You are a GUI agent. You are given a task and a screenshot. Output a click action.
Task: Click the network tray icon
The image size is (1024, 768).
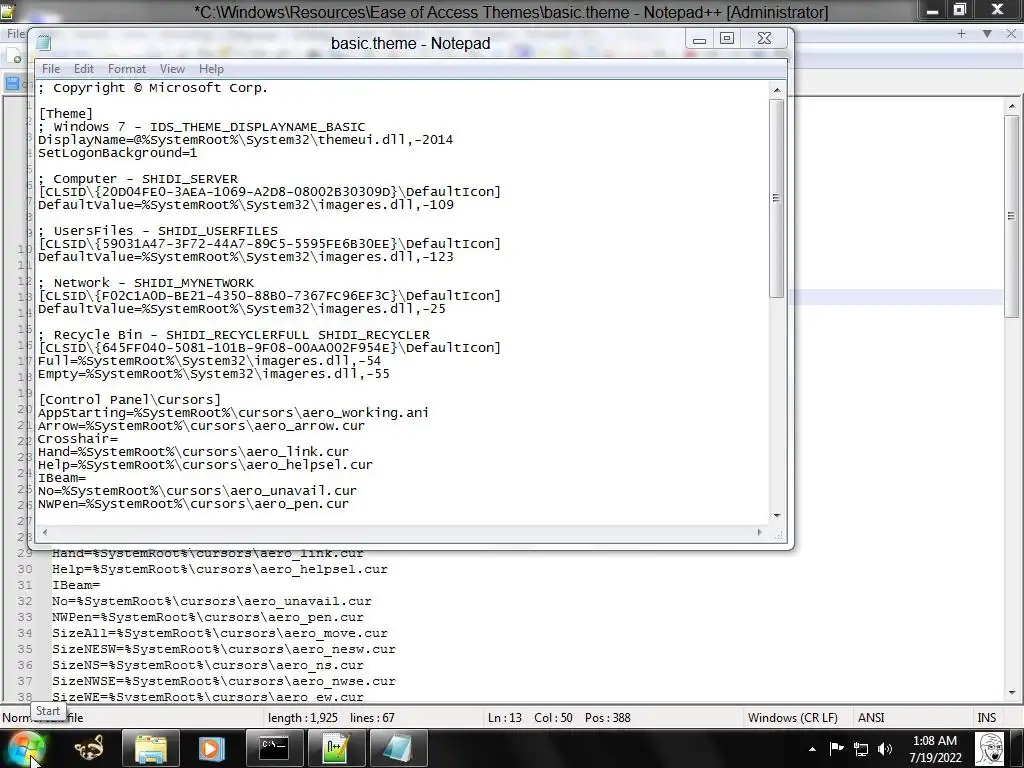point(861,749)
